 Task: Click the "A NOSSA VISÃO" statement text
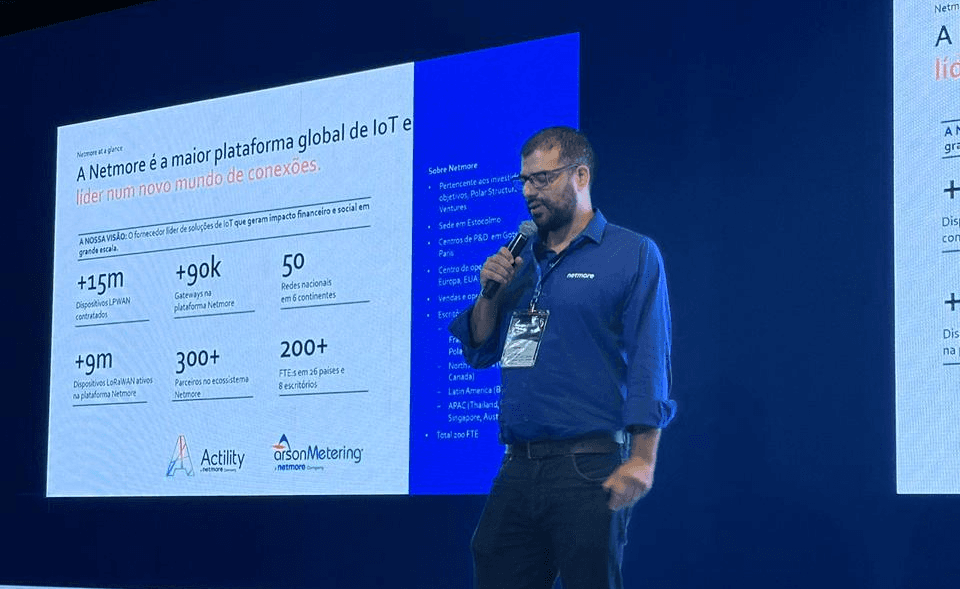[224, 229]
